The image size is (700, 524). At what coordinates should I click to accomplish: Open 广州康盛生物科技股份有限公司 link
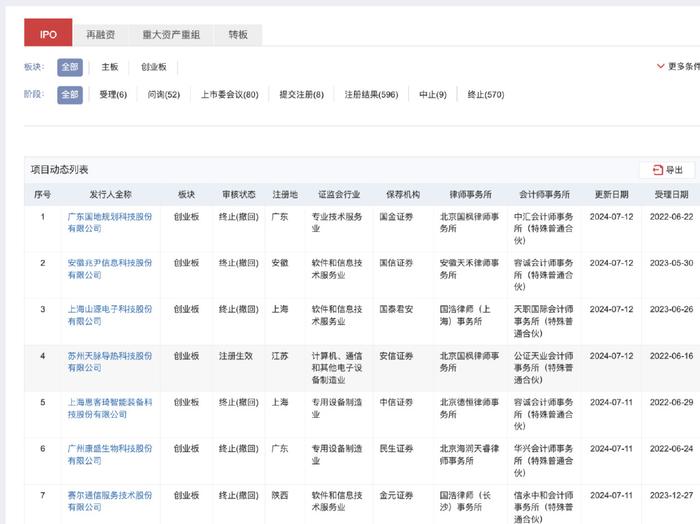[110, 454]
